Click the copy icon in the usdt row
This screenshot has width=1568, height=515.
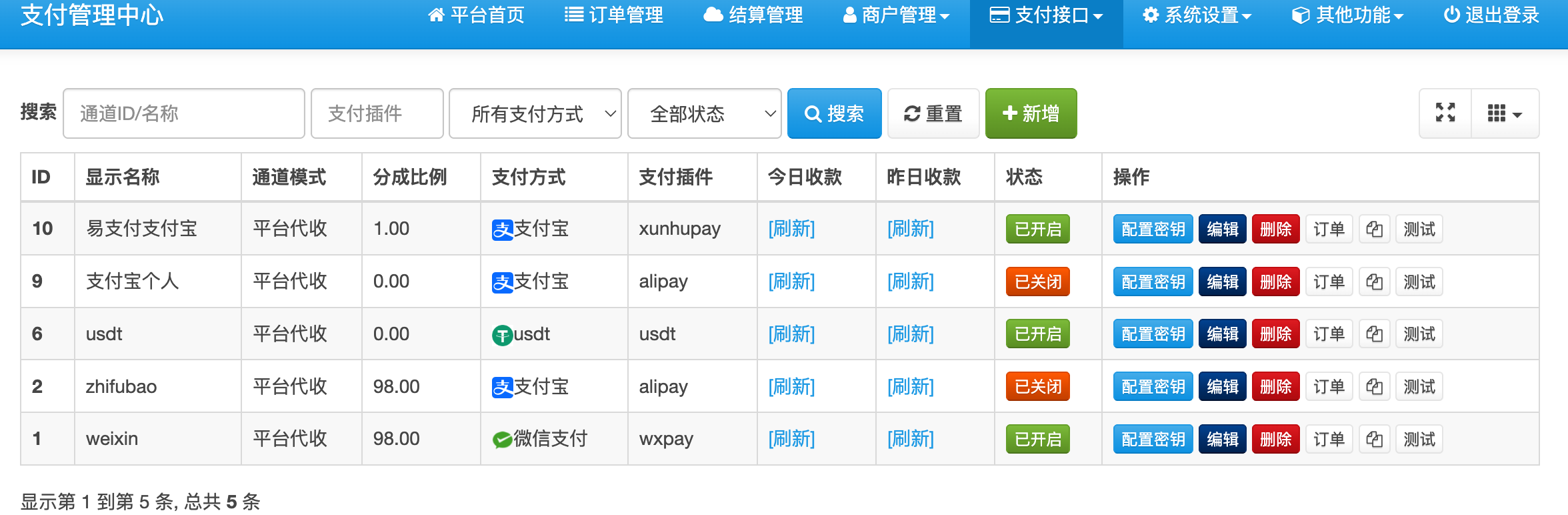pyautogui.click(x=1374, y=334)
